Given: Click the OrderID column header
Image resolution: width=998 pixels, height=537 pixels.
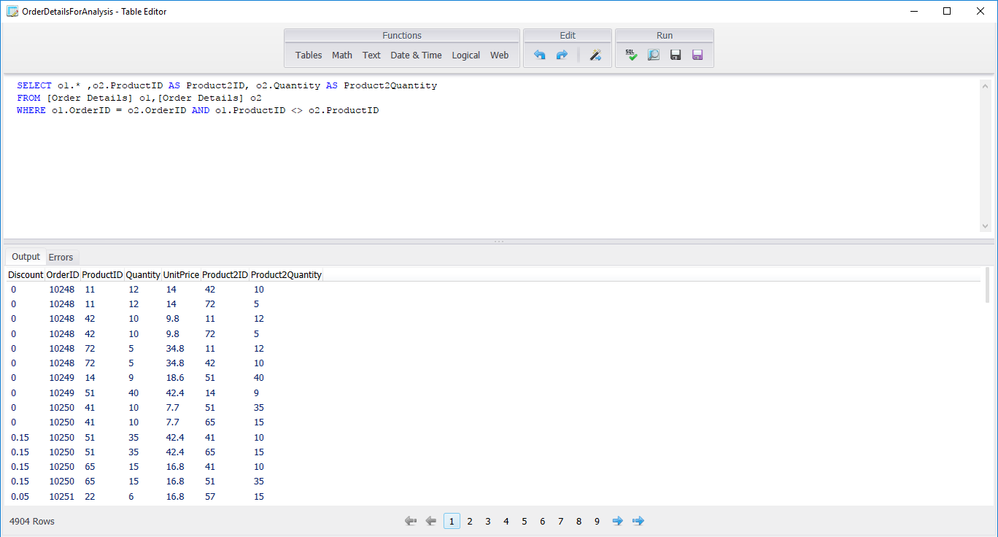Looking at the screenshot, I should [x=62, y=275].
